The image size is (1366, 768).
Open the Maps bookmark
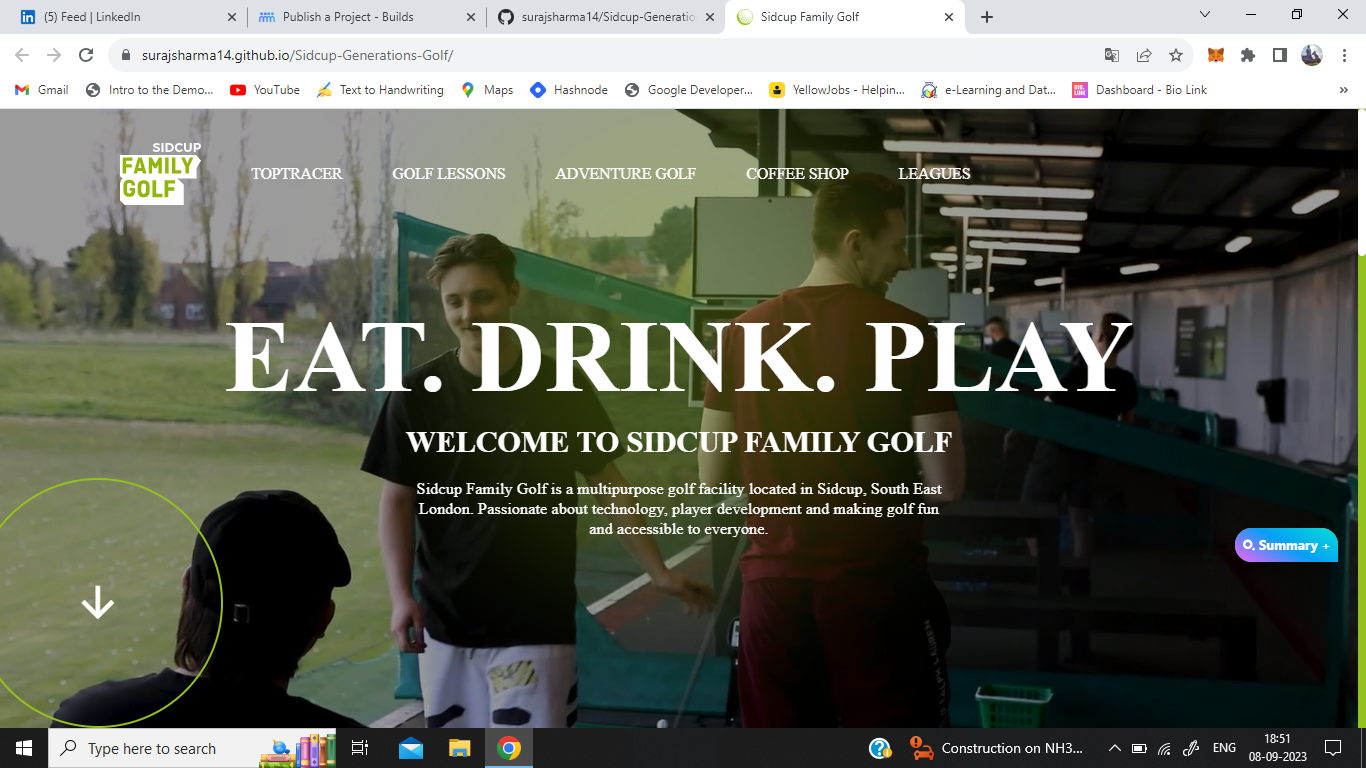[x=487, y=89]
